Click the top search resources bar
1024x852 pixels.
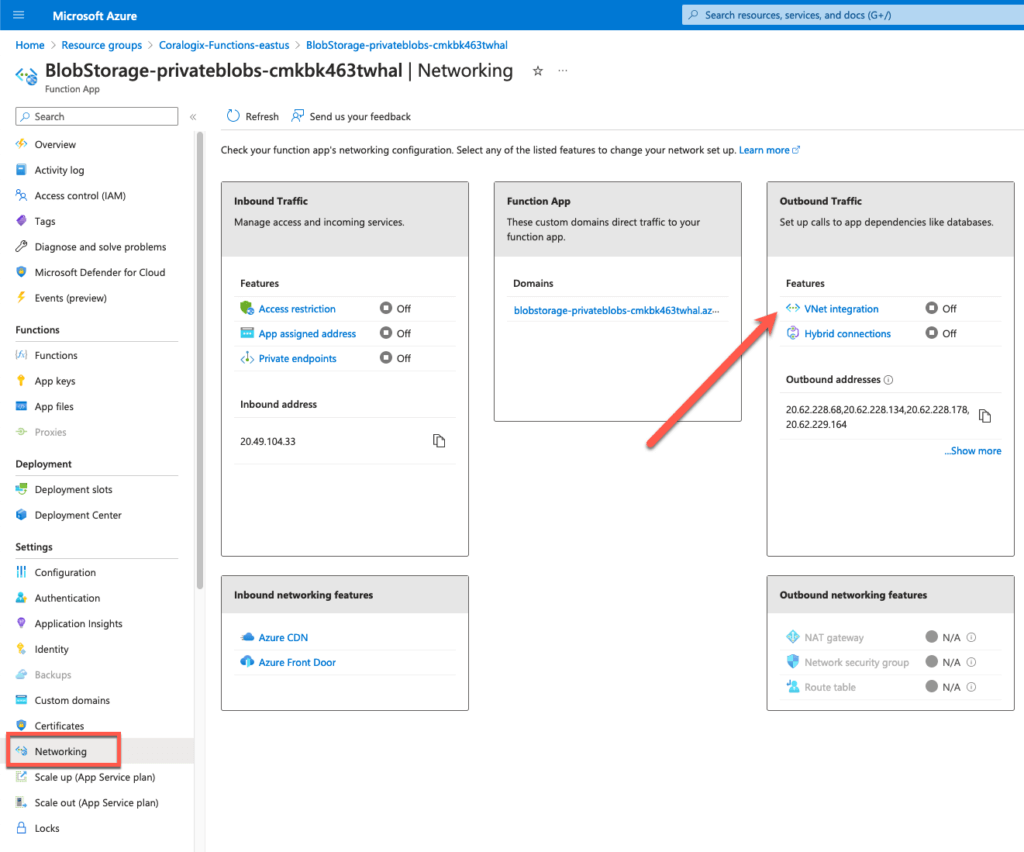pos(853,15)
